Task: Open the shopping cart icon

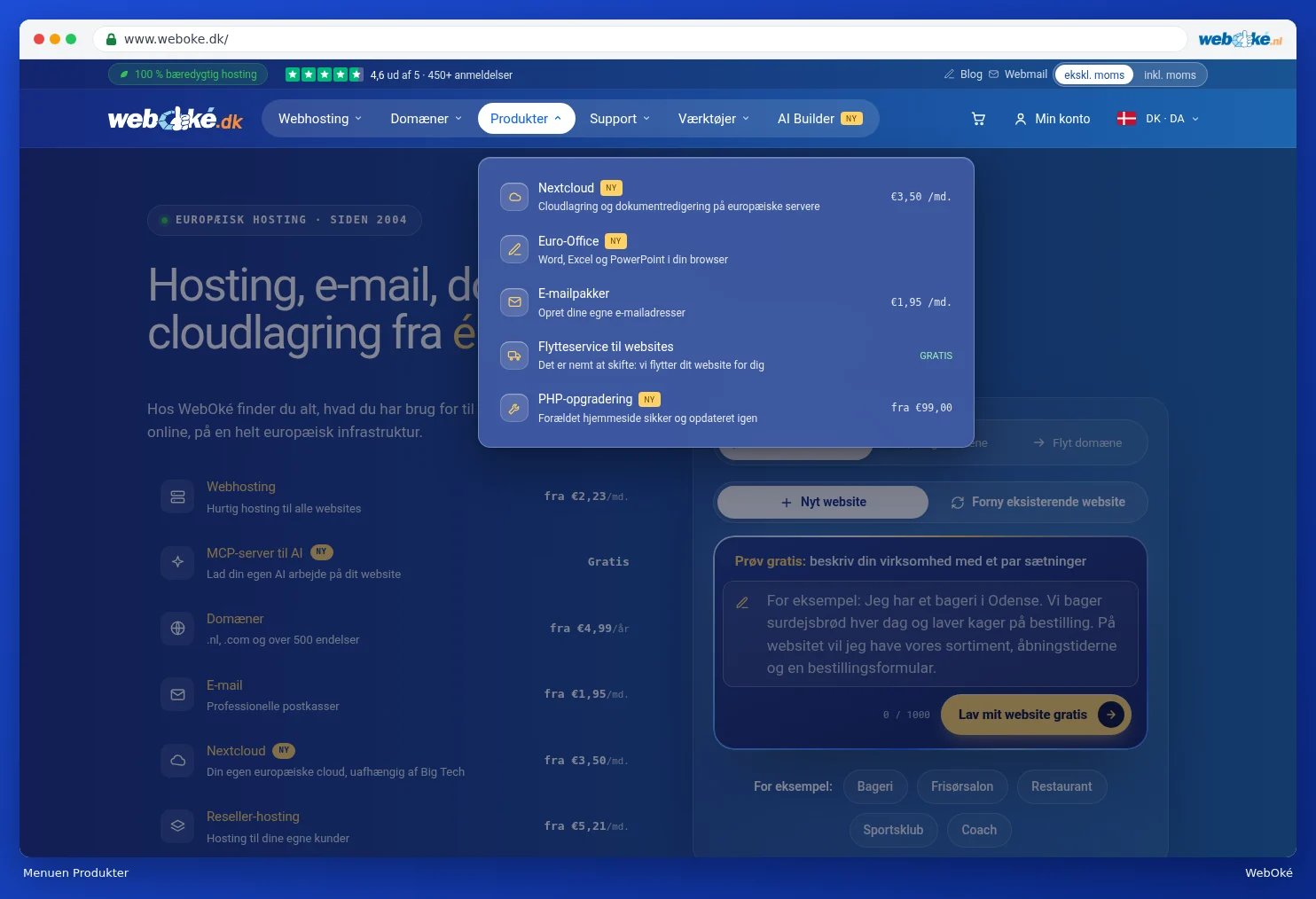Action: (978, 119)
